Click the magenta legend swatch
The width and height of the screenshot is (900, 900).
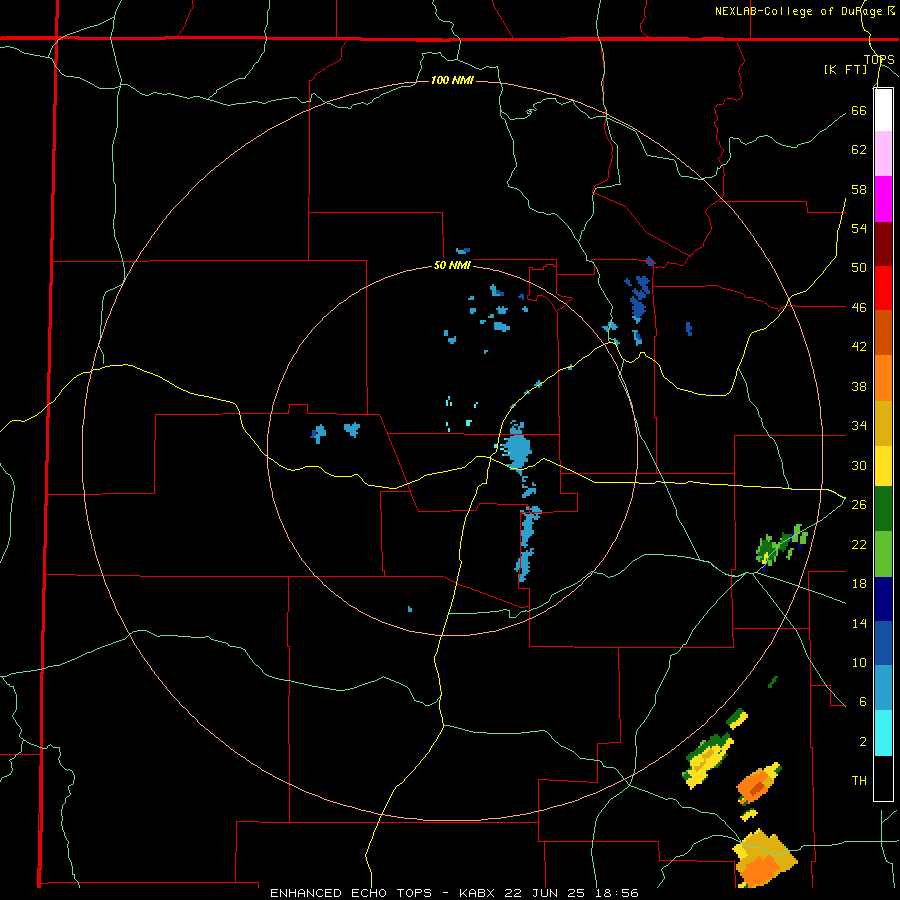pyautogui.click(x=883, y=199)
